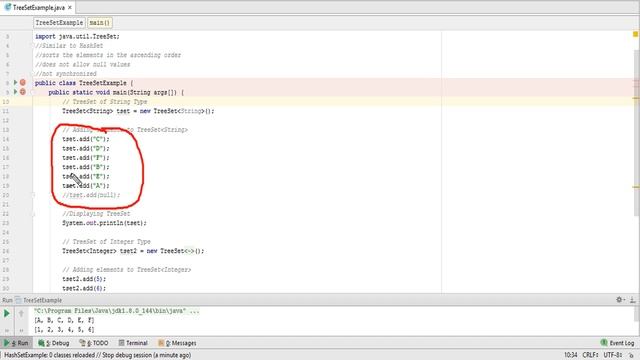Click the tset.add("D"); line
This screenshot has width=640, height=360.
pos(86,149)
